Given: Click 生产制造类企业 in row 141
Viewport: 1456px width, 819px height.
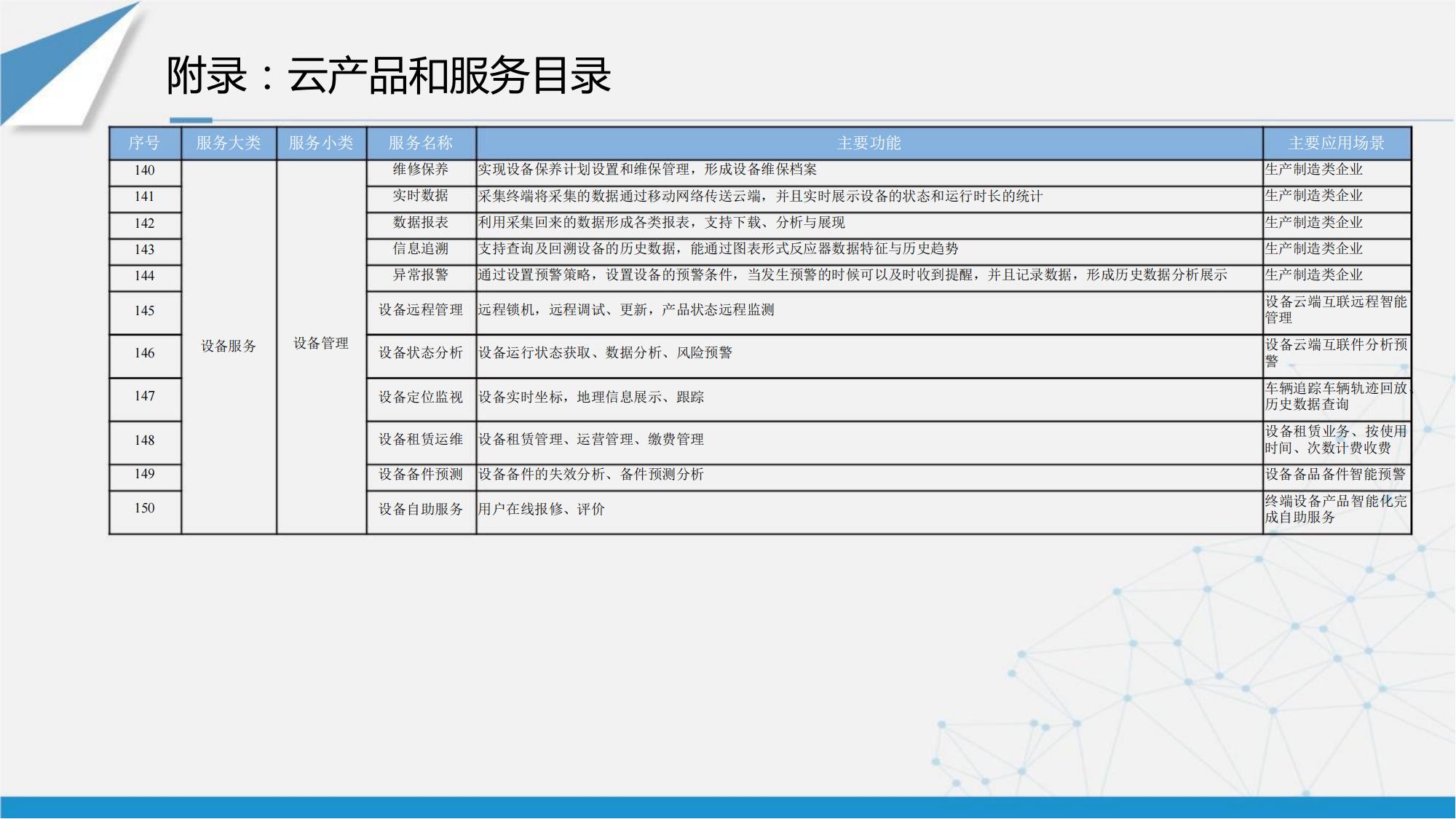Looking at the screenshot, I should [x=1314, y=196].
